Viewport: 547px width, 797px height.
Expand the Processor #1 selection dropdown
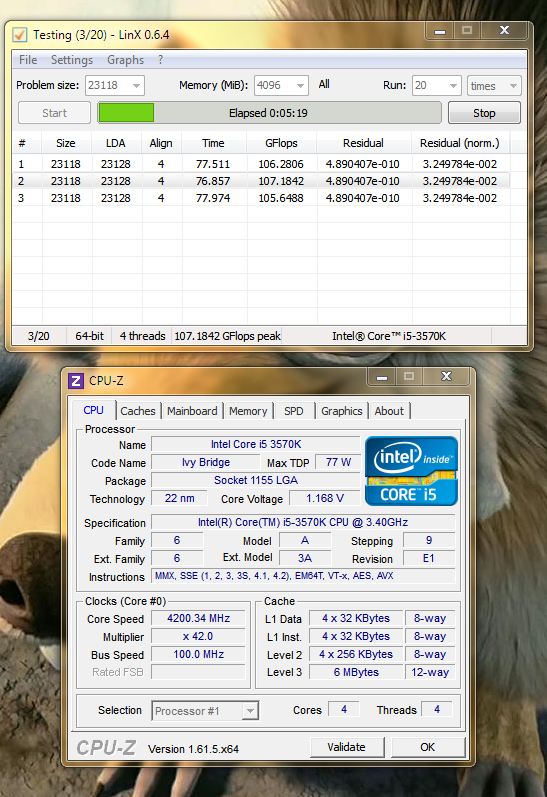pyautogui.click(x=250, y=711)
